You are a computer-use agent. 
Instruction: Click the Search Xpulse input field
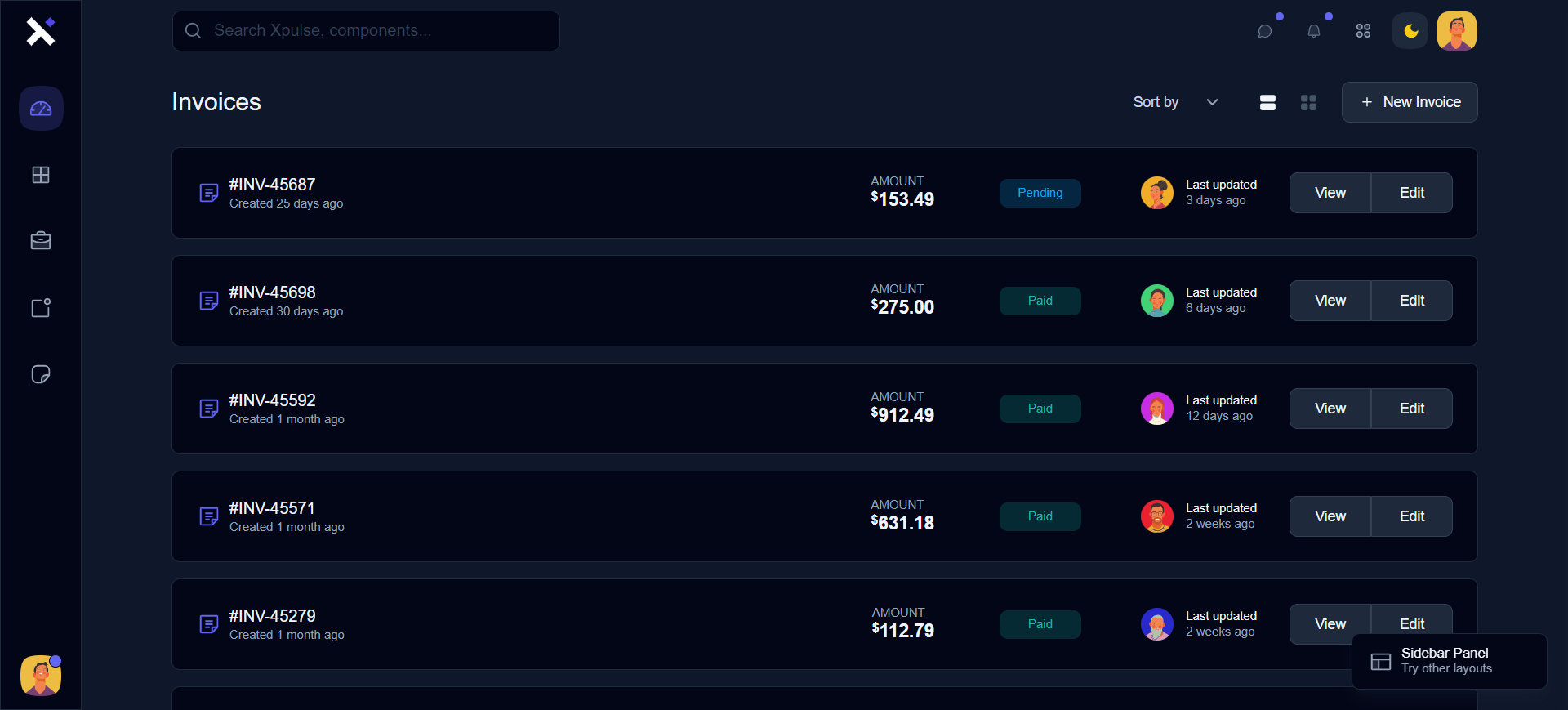366,31
